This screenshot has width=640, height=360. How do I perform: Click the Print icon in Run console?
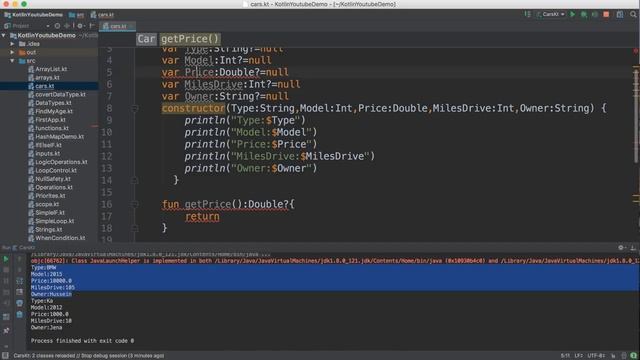tap(19, 303)
